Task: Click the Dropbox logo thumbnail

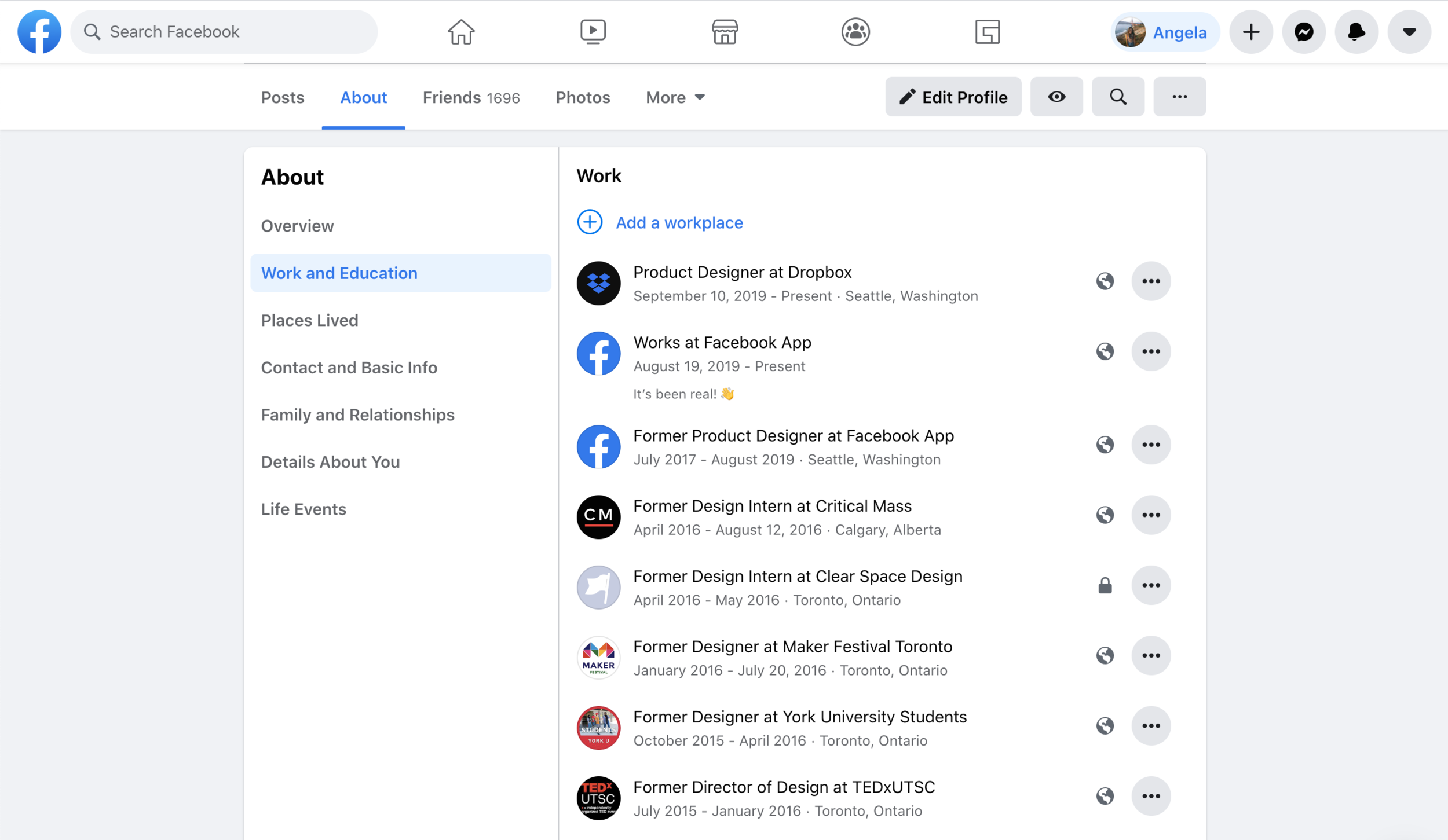Action: click(x=598, y=283)
